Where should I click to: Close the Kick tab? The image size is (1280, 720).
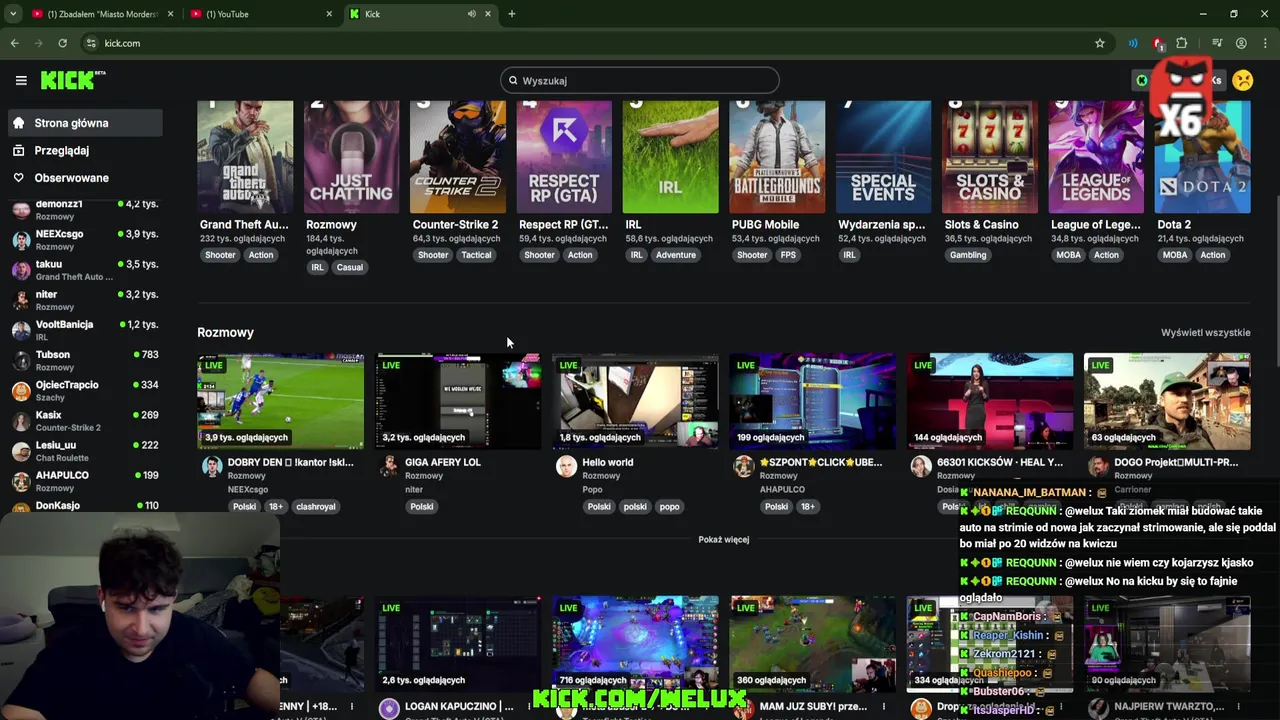tap(488, 14)
